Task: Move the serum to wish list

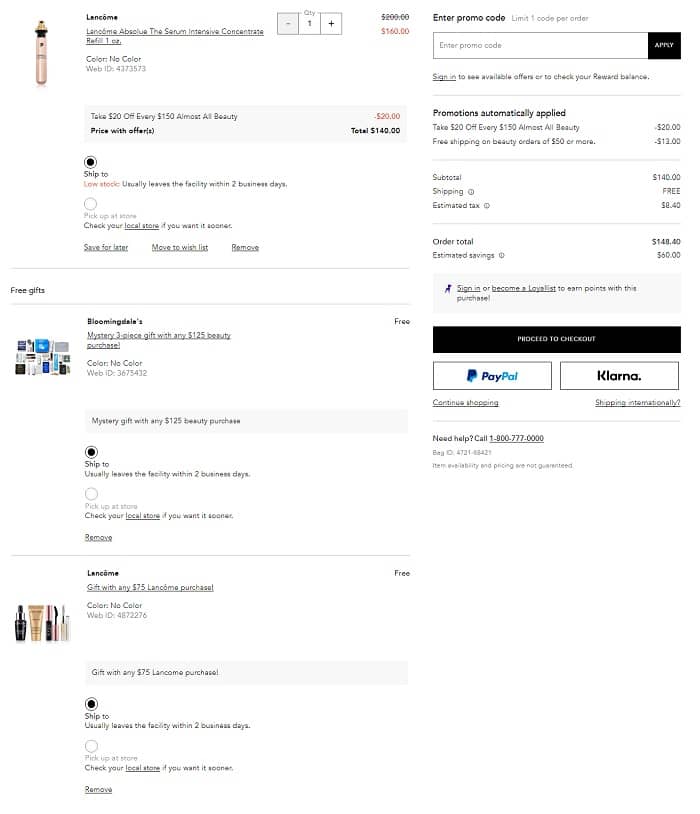Action: coord(180,247)
